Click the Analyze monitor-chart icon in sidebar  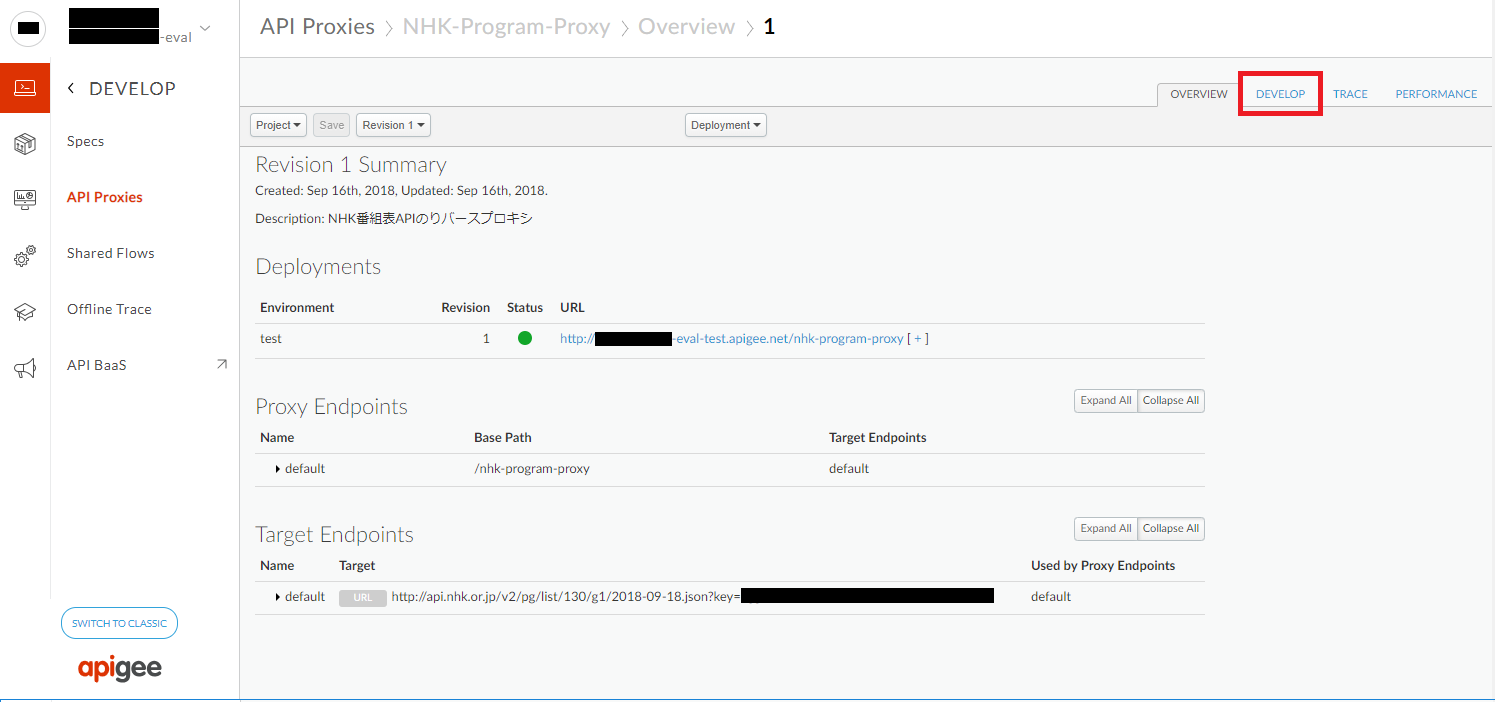point(24,199)
